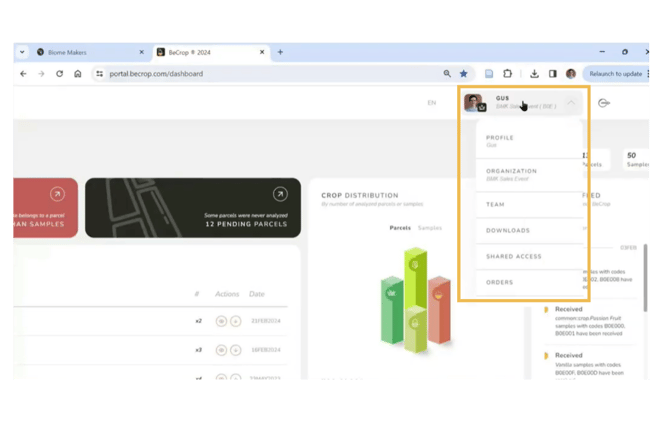This screenshot has width=670, height=426.
Task: Click the download icon in the 16FEB2024 row
Action: pos(236,349)
